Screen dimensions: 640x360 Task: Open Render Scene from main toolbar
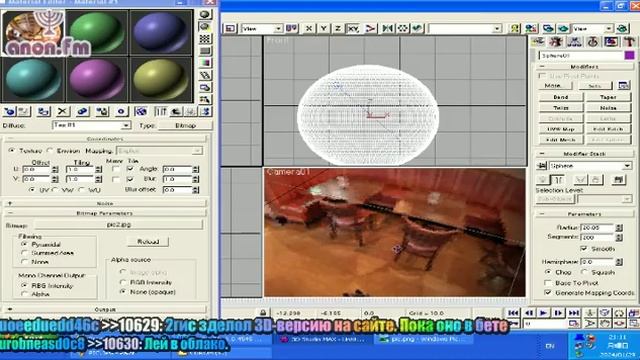[548, 28]
